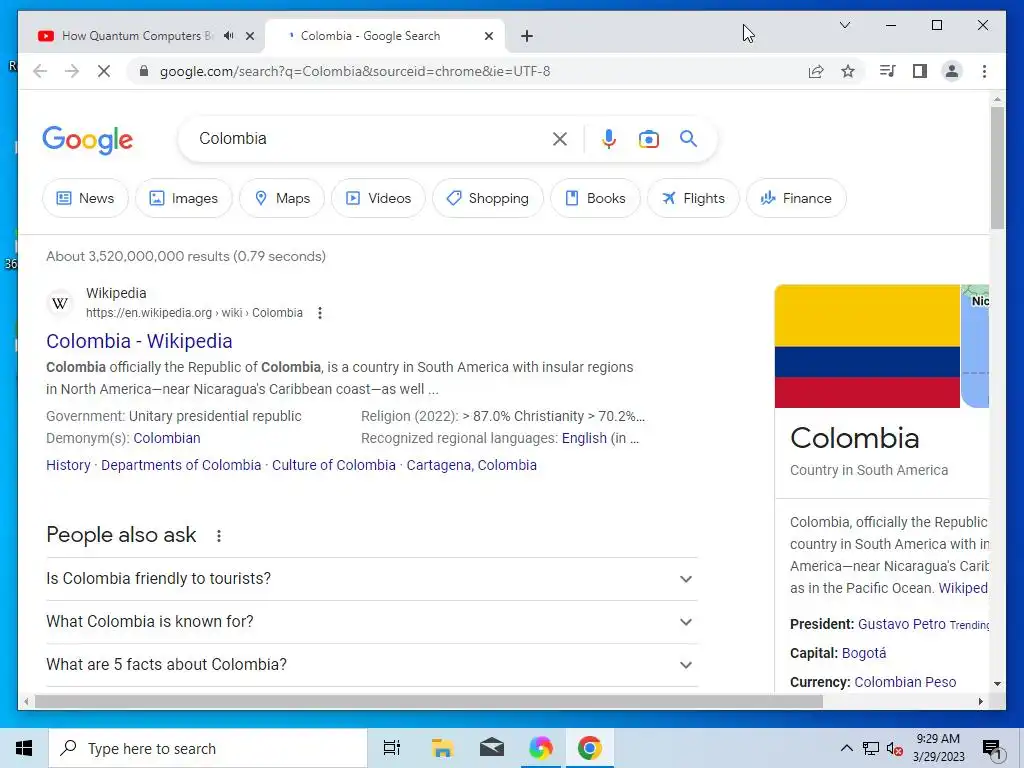
Task: Click the English languages link
Action: point(584,438)
